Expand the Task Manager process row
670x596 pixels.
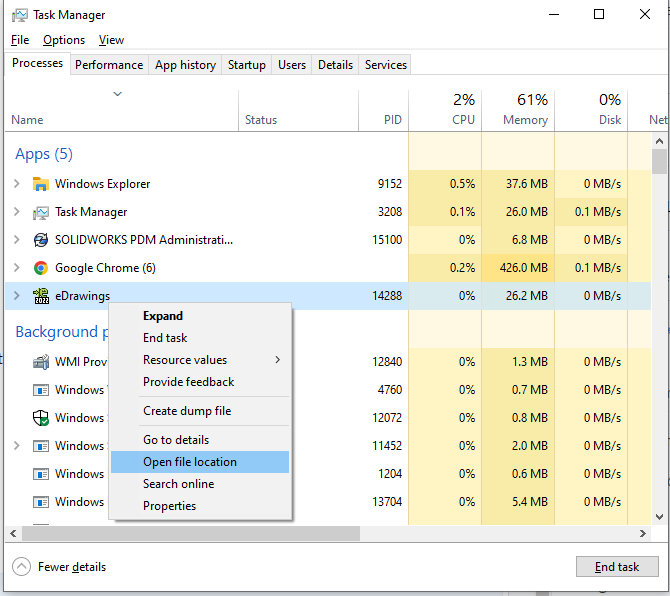coord(17,212)
